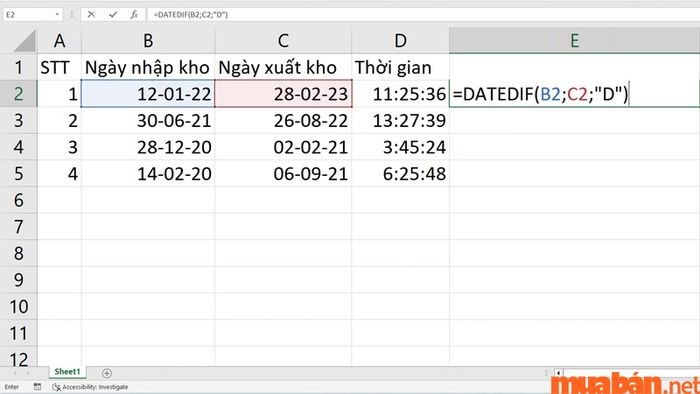
Task: Click STT value 4 in column A
Action: (x=59, y=174)
